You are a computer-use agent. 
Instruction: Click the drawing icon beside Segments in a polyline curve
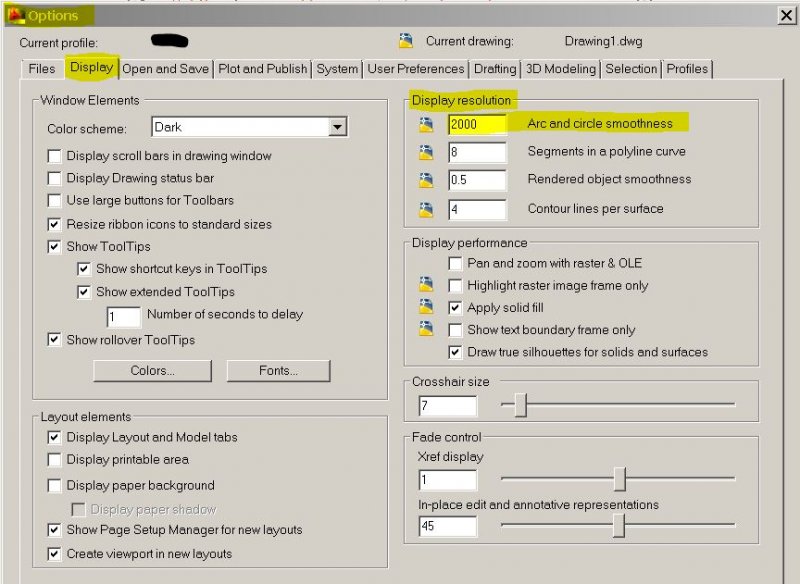tap(428, 152)
